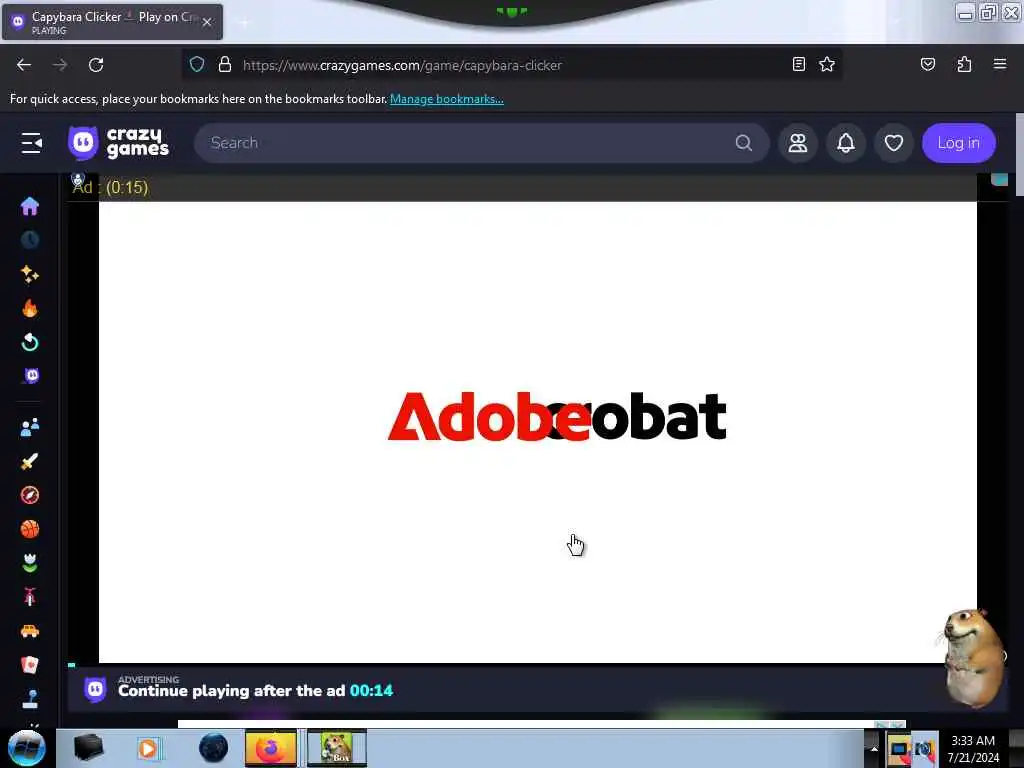Open the Save to Pocket icon

[927, 64]
